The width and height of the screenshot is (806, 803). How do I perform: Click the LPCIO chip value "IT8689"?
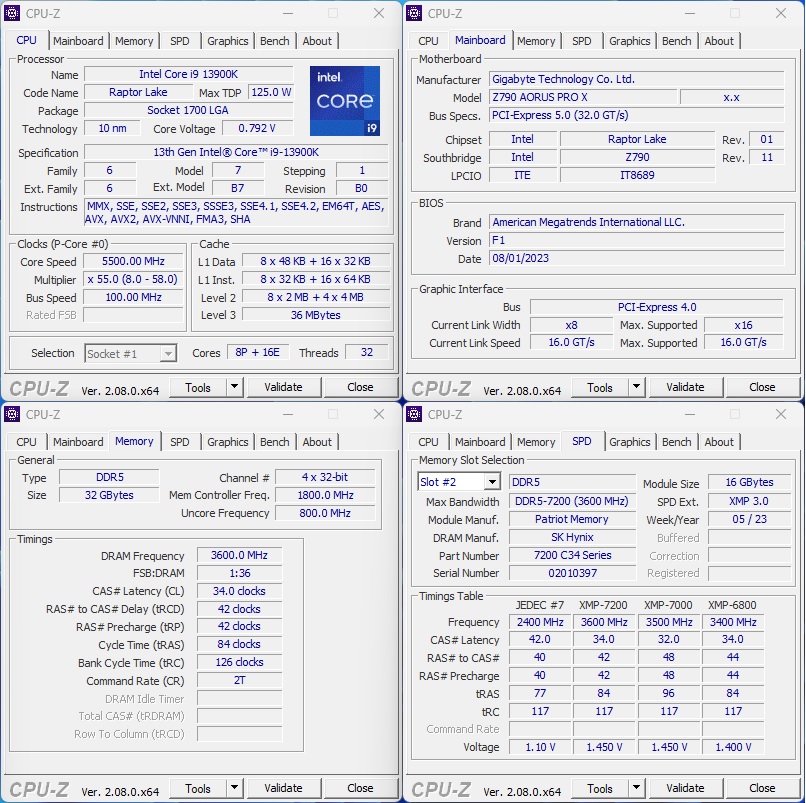637,175
